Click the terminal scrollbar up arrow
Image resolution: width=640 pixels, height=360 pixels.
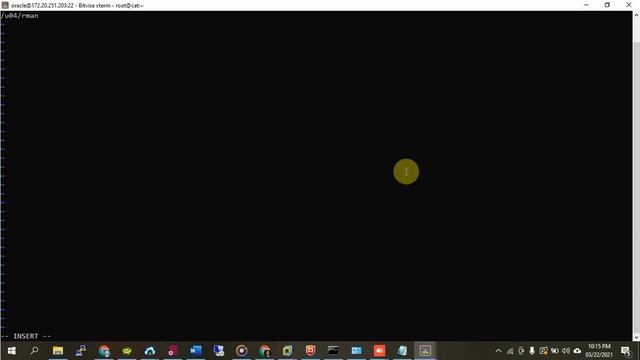tap(636, 15)
